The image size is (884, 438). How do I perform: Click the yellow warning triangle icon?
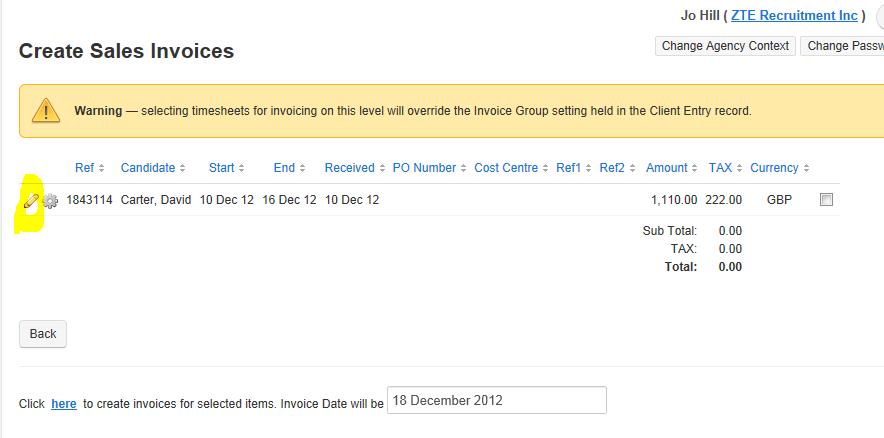click(46, 110)
